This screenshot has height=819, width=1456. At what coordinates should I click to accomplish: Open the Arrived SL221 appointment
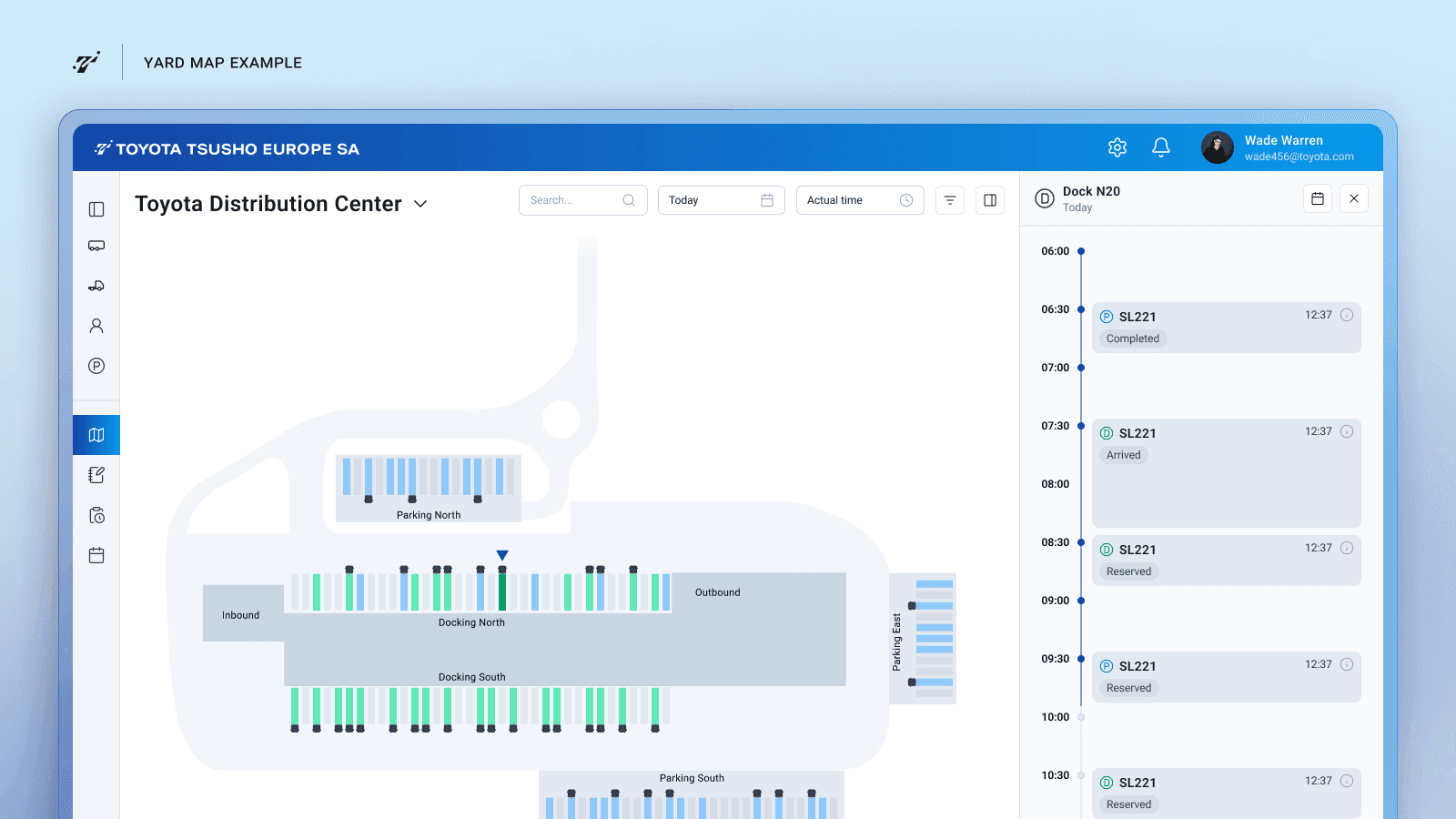[1227, 473]
